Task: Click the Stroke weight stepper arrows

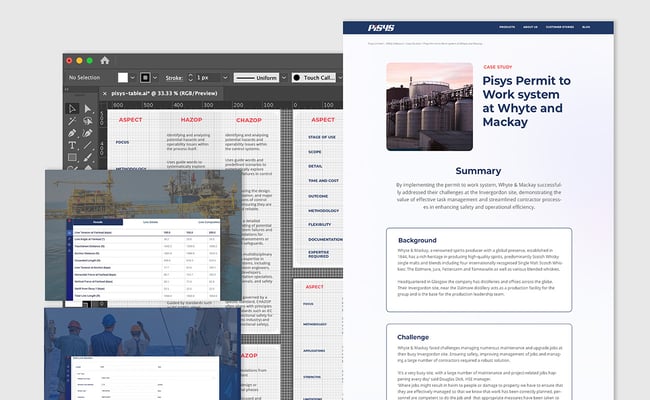Action: [x=191, y=78]
